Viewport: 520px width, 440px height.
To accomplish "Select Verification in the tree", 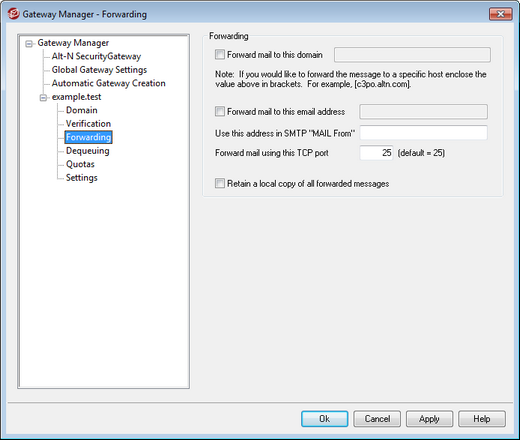I will (88, 124).
